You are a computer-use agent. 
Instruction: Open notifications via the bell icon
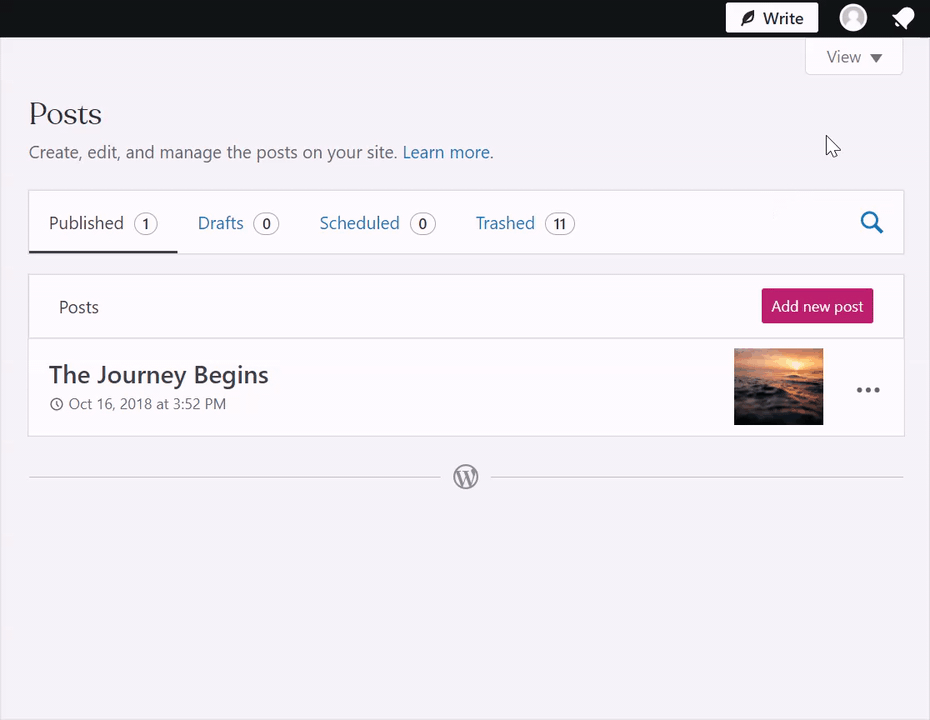903,17
